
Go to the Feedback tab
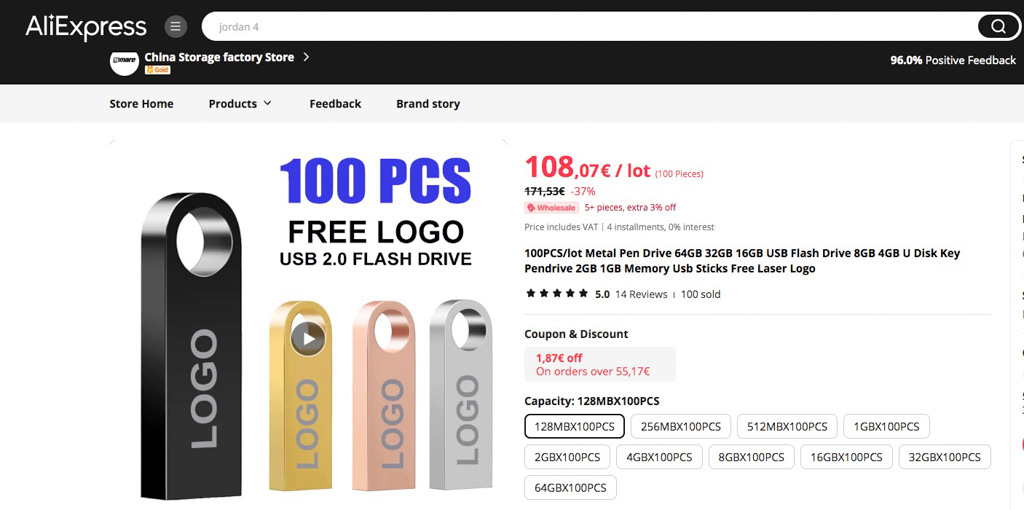[x=335, y=103]
